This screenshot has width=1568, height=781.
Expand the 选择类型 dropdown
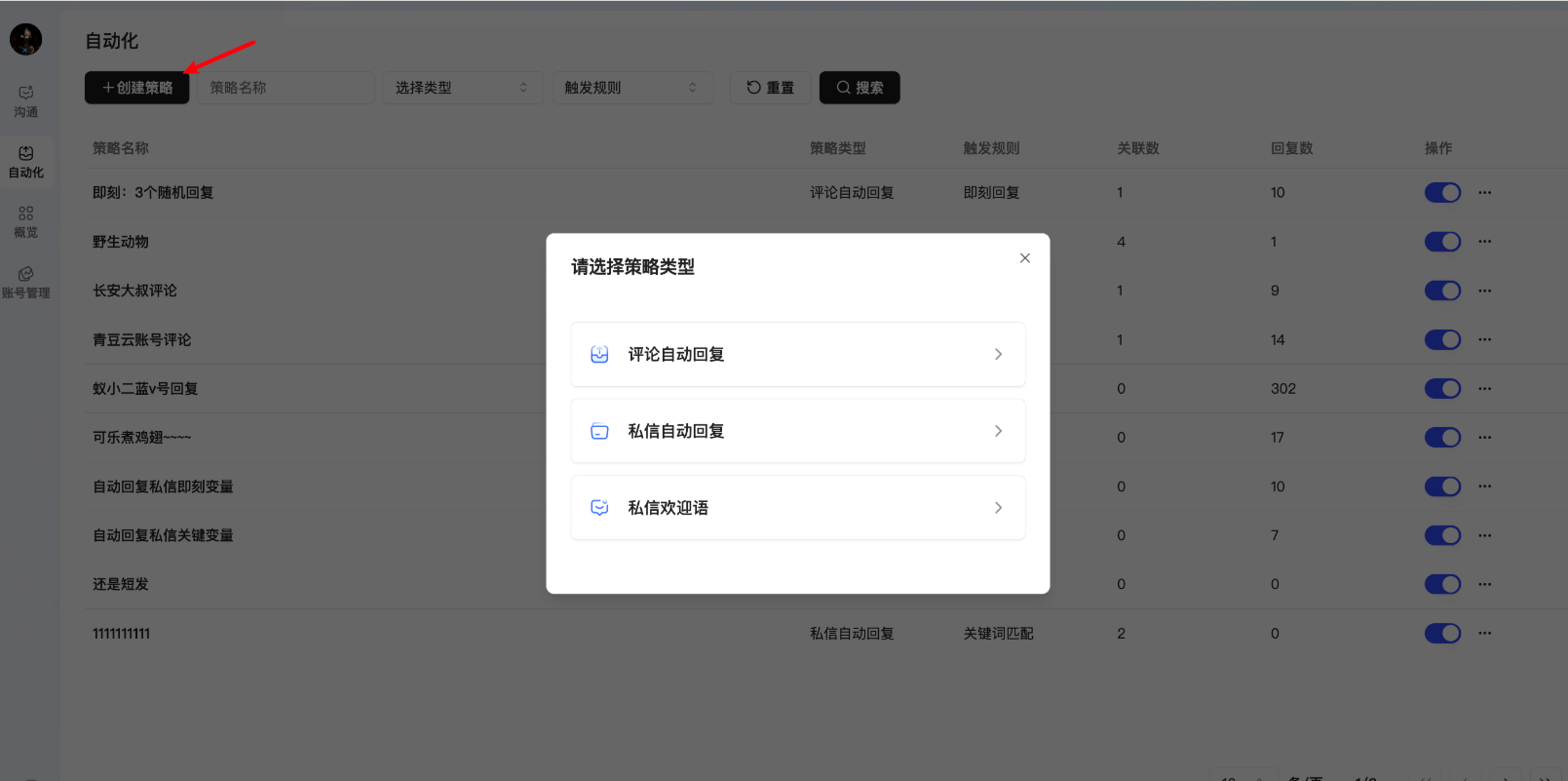point(461,88)
